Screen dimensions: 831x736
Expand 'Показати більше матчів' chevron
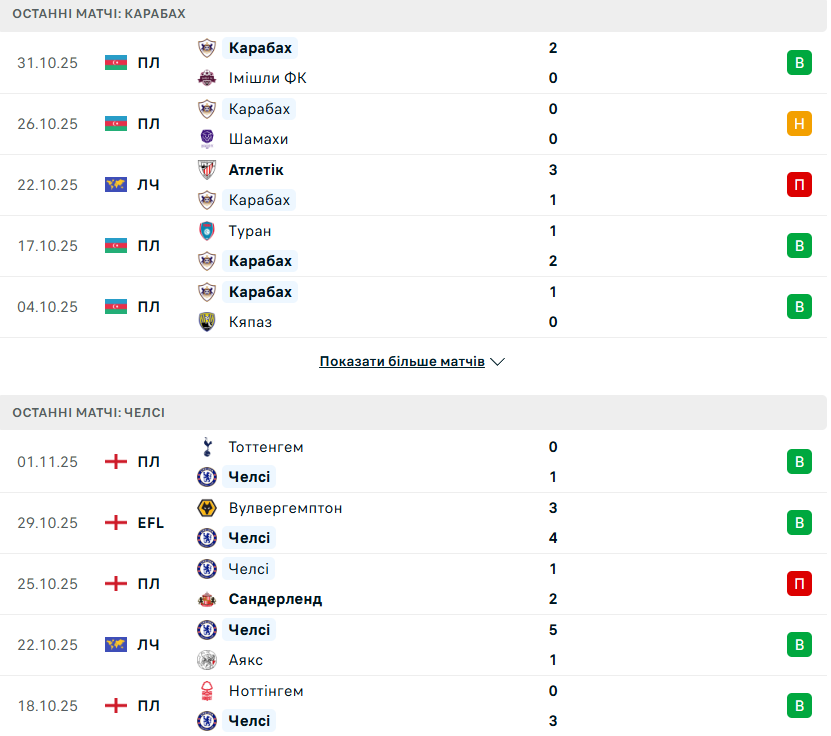tap(498, 362)
